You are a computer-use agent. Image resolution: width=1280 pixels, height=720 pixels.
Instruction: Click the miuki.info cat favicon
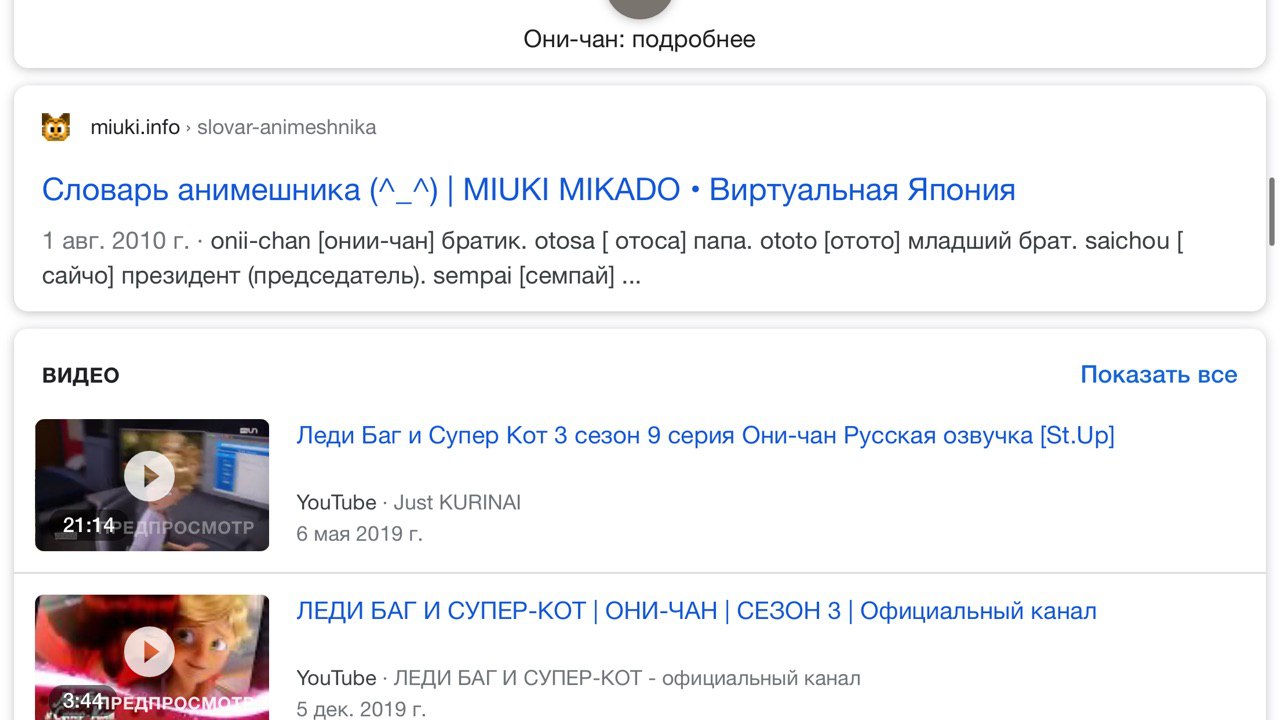(56, 127)
